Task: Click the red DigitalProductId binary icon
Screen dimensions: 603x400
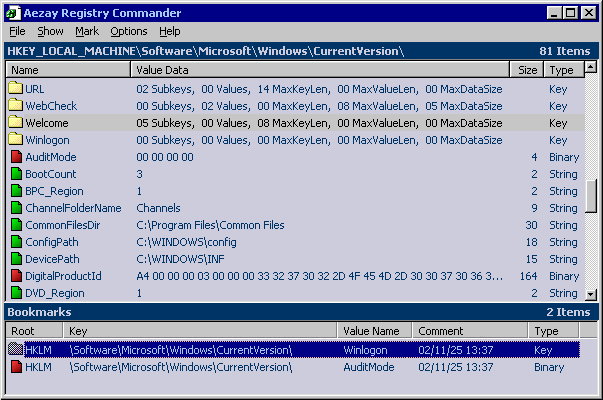Action: [x=16, y=275]
